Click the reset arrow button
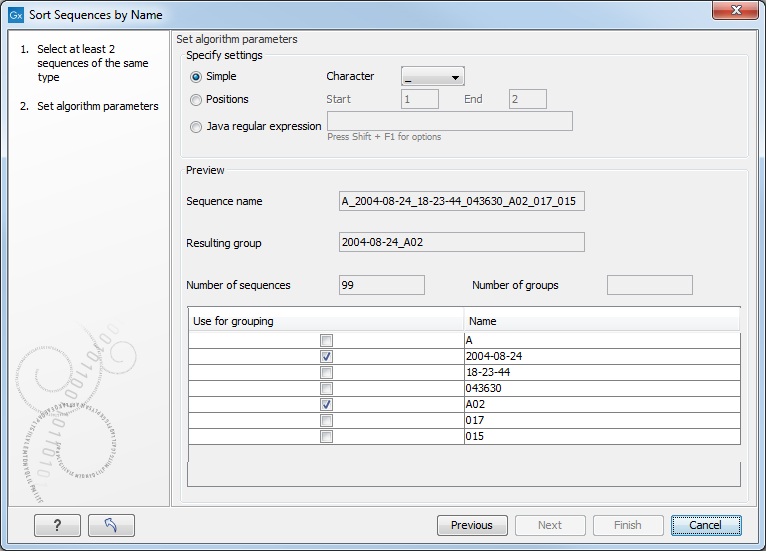The image size is (766, 551). [111, 525]
